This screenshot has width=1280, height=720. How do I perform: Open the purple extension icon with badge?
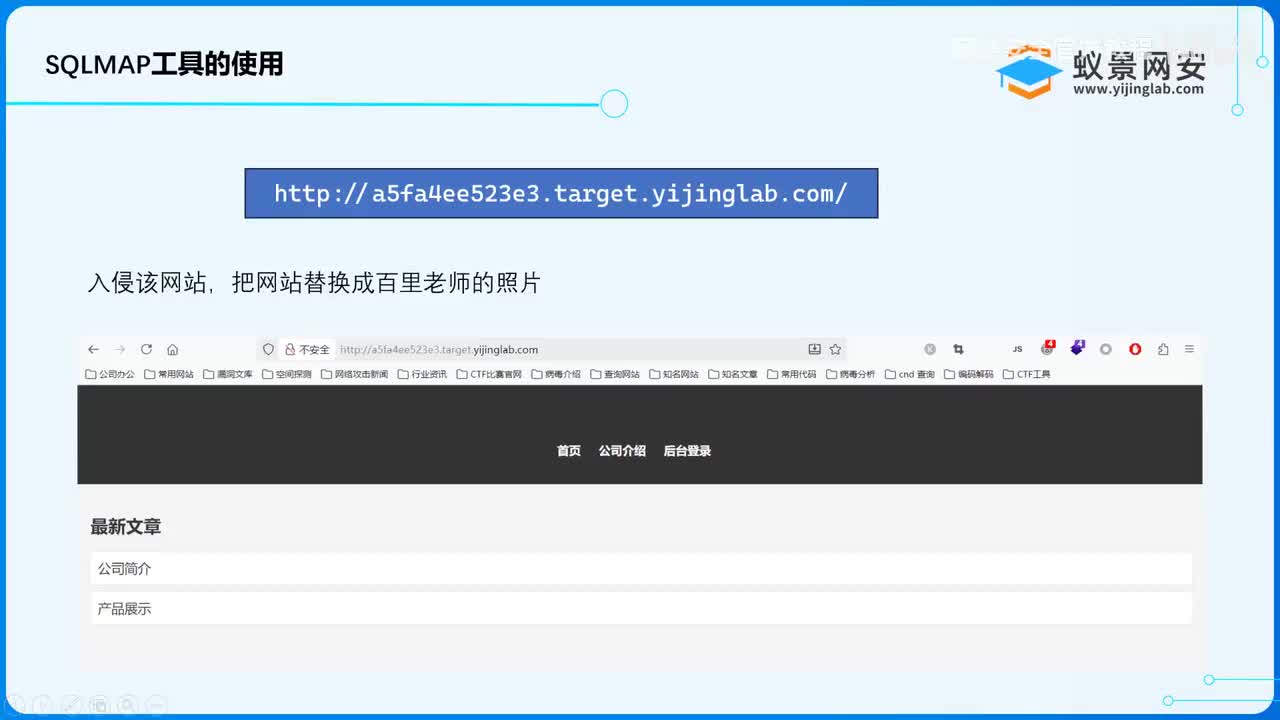[1077, 348]
